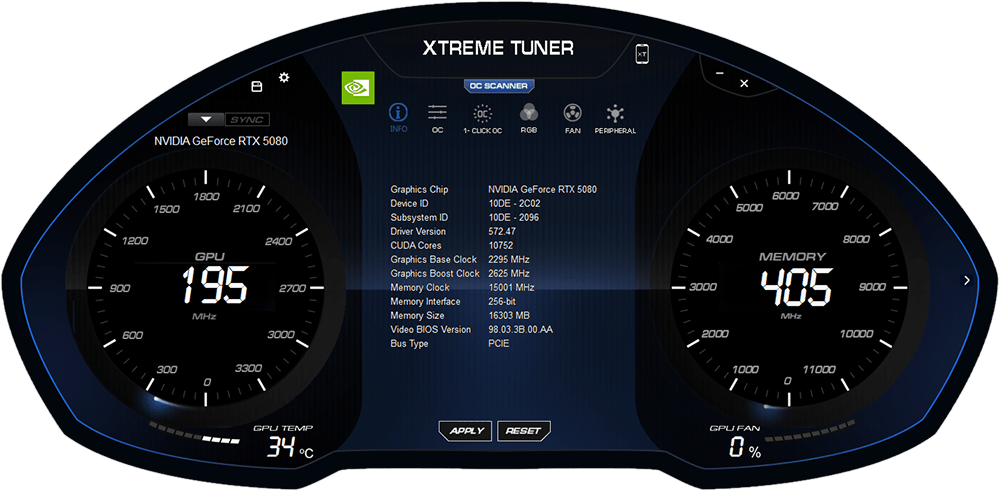Viewport: 1000px width, 491px height.
Task: Launch the OC SCANNER button
Action: [x=499, y=85]
